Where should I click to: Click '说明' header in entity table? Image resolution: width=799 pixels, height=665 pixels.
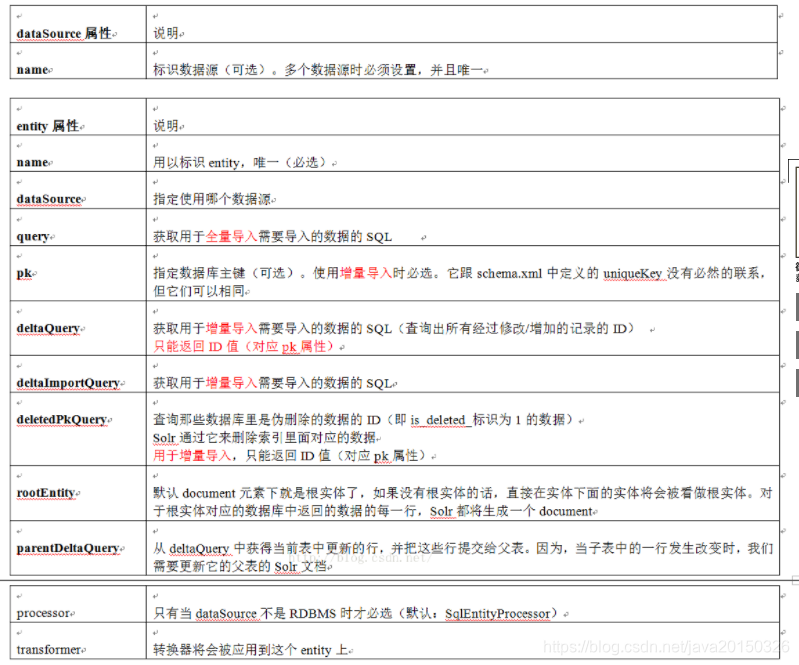(x=166, y=126)
